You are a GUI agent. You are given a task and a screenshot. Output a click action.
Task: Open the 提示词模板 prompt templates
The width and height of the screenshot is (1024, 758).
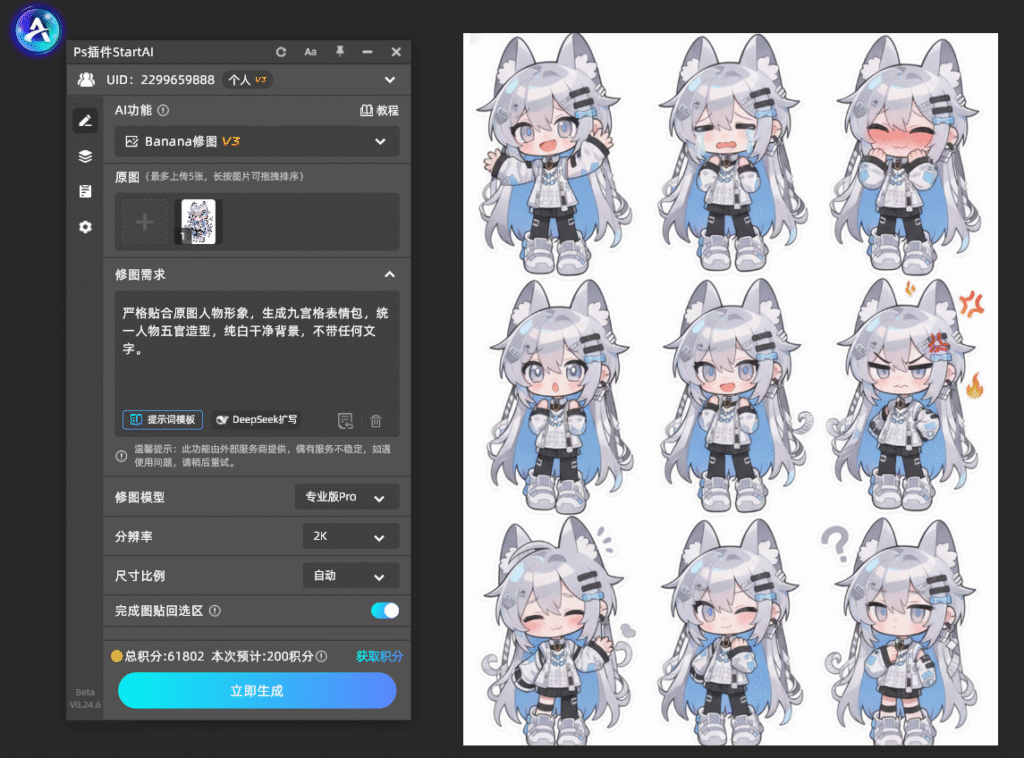(x=163, y=419)
